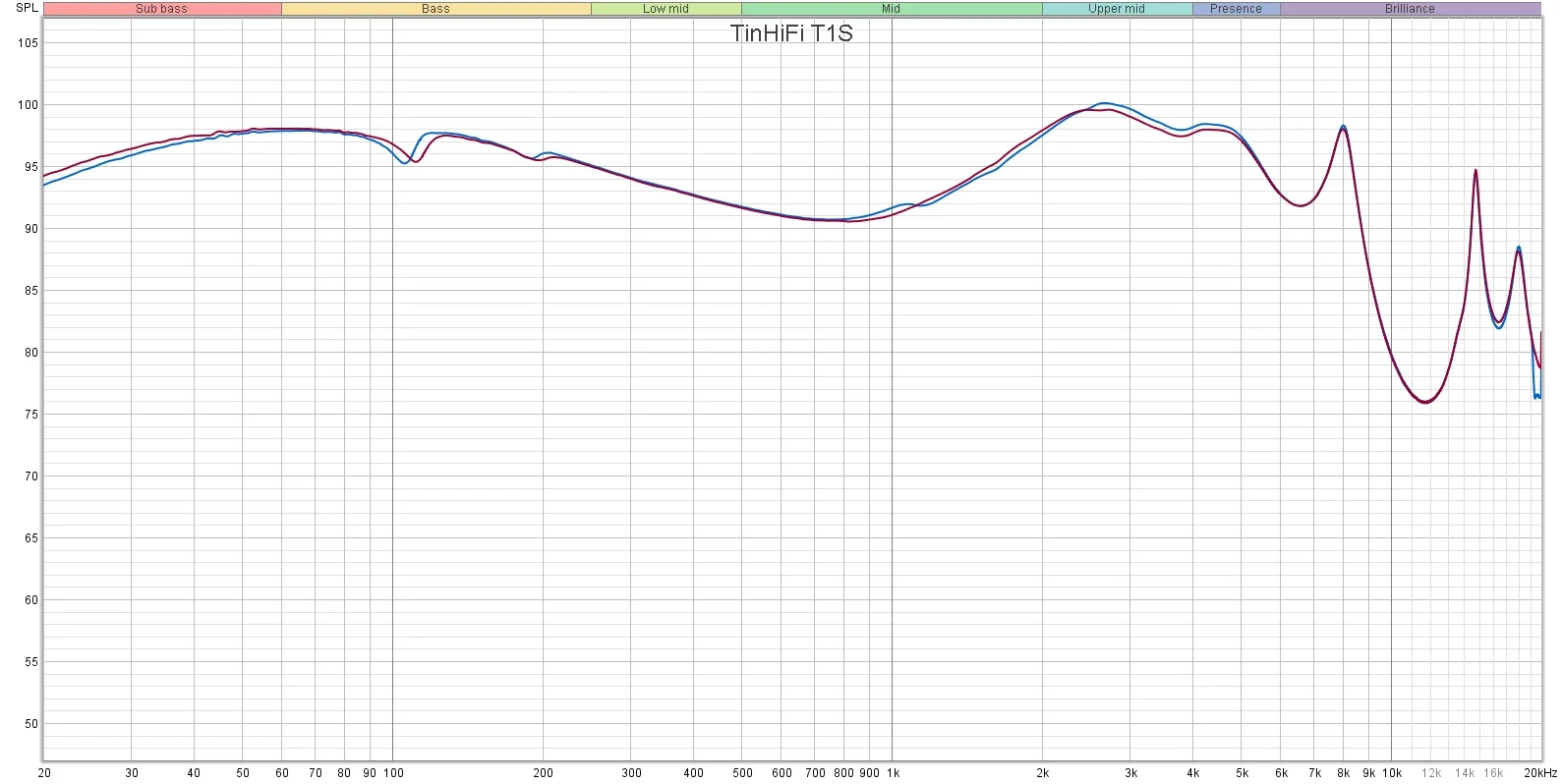The image size is (1563, 784).
Task: Click the Upper mid band label
Action: pos(1117,9)
